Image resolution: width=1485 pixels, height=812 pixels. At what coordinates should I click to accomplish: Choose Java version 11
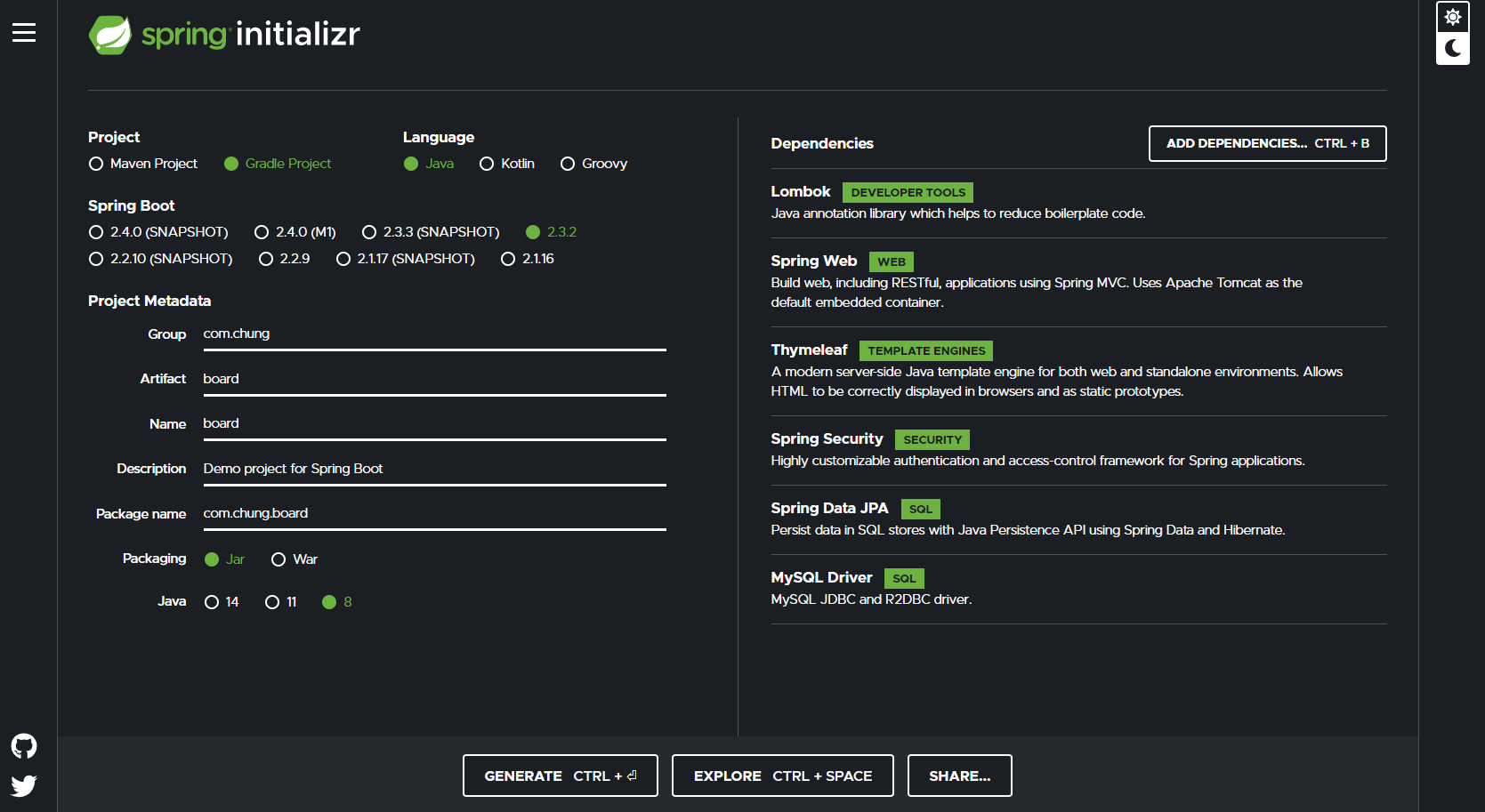281,602
